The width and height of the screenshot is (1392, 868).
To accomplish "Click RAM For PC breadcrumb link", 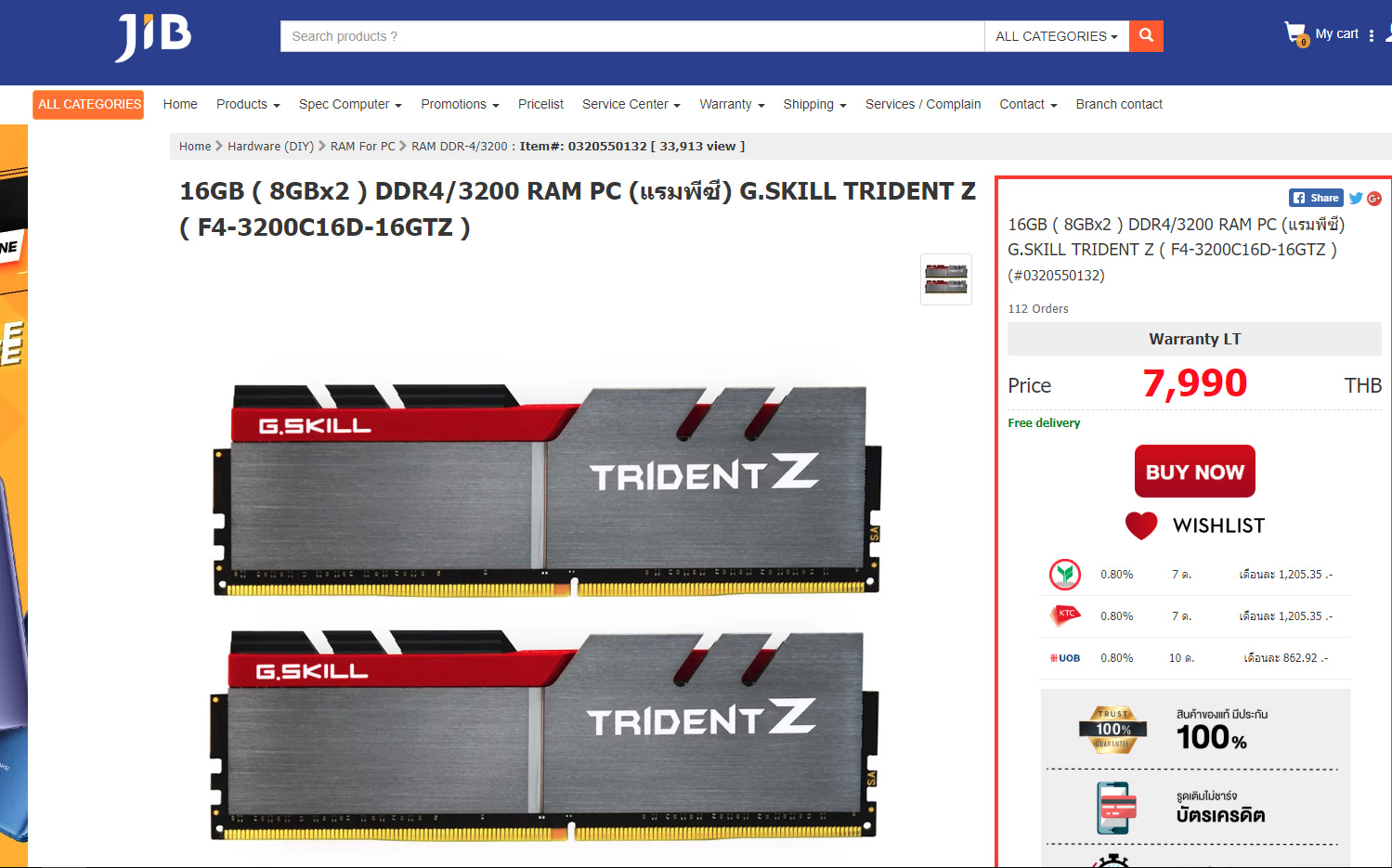I will tap(362, 147).
